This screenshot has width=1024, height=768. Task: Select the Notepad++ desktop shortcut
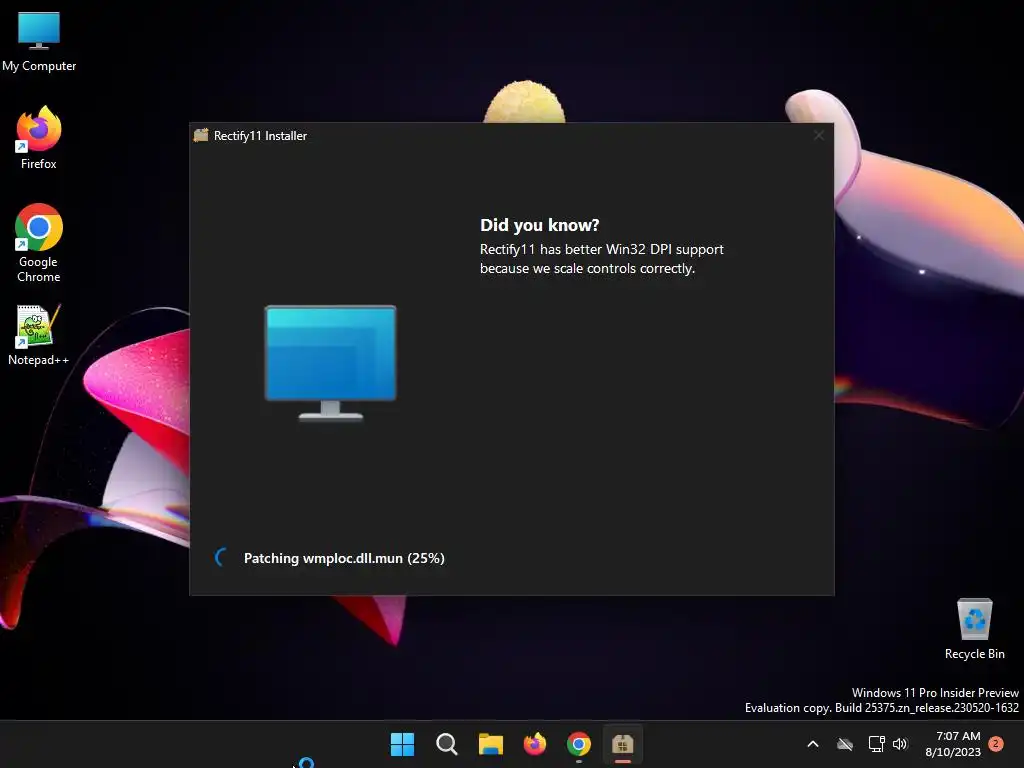click(39, 334)
